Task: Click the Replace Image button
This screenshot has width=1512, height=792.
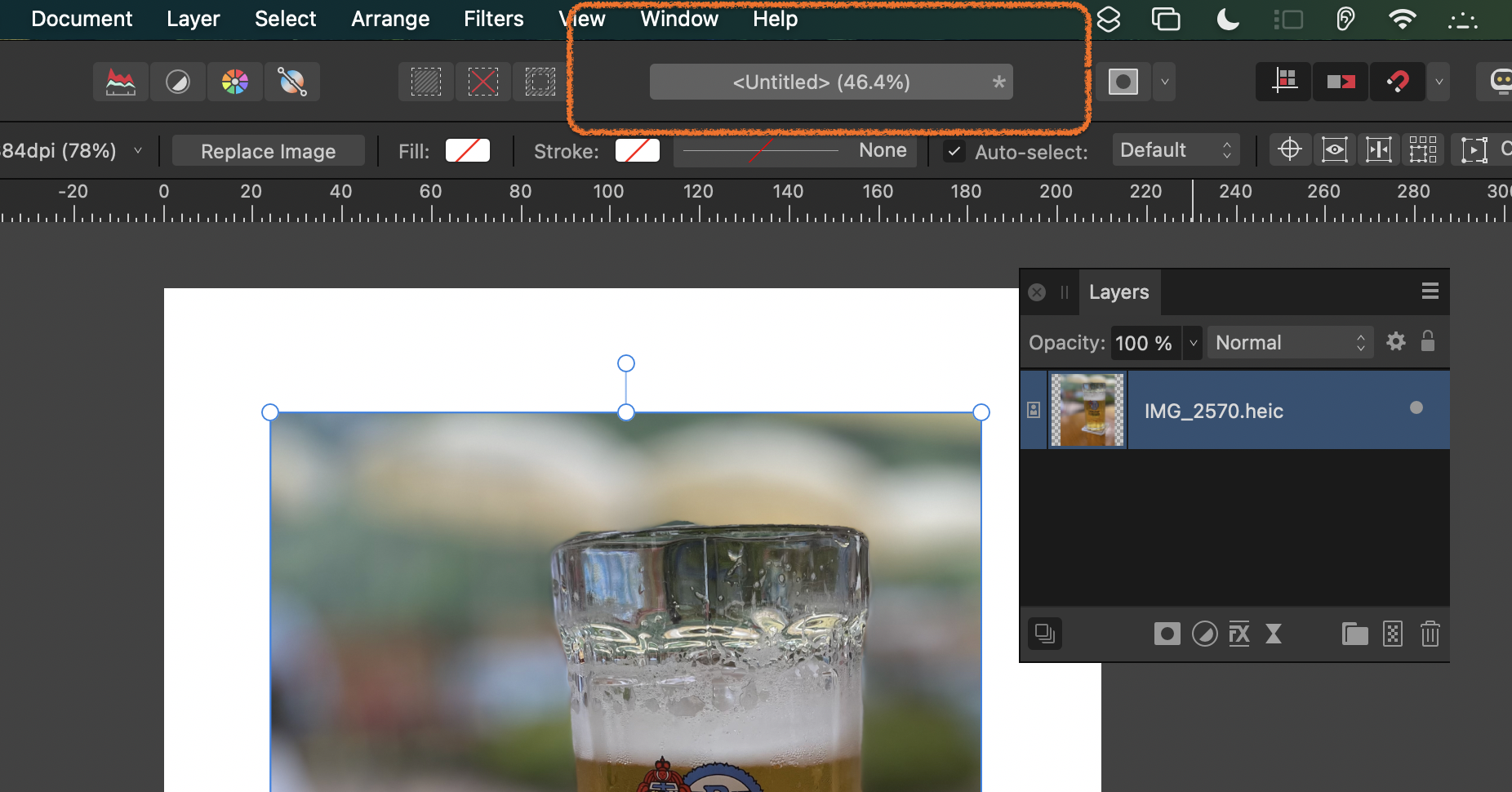Action: click(269, 151)
